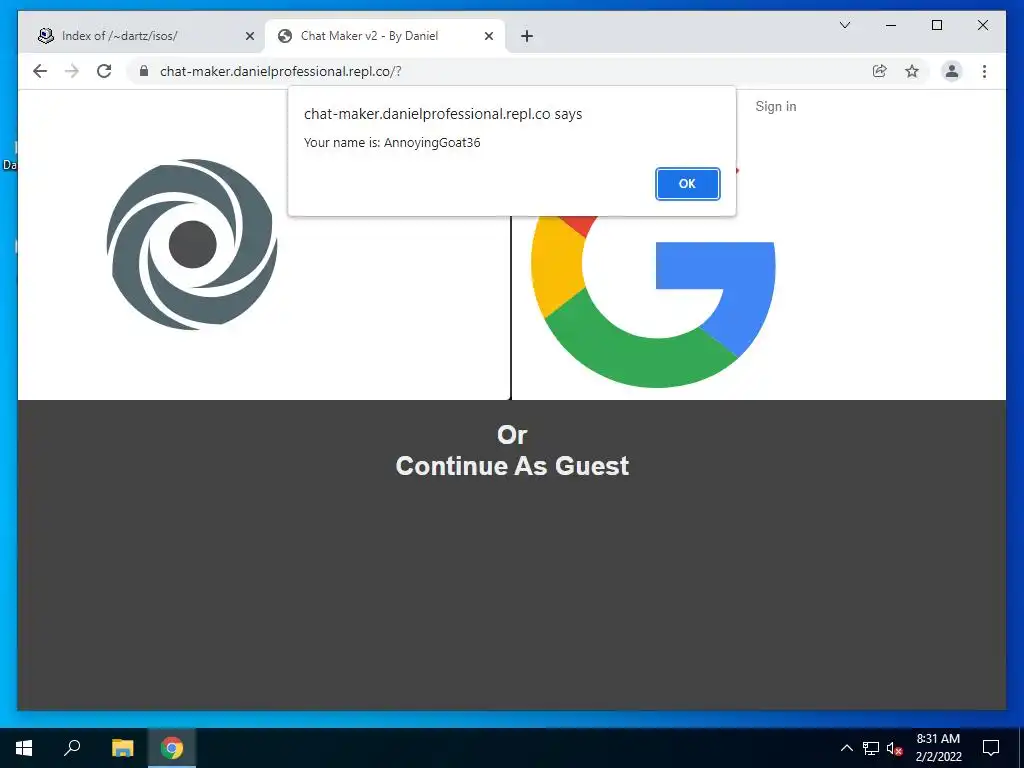Bookmark this tab with the star icon

point(912,71)
